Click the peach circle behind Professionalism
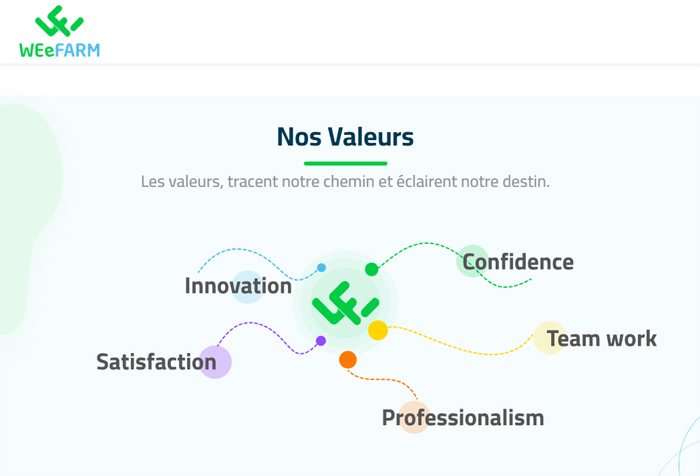This screenshot has height=476, width=700. 414,417
